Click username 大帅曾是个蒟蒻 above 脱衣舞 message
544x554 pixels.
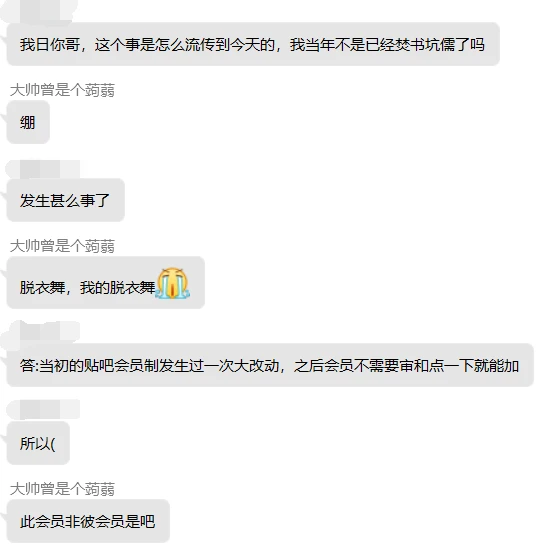(x=63, y=246)
